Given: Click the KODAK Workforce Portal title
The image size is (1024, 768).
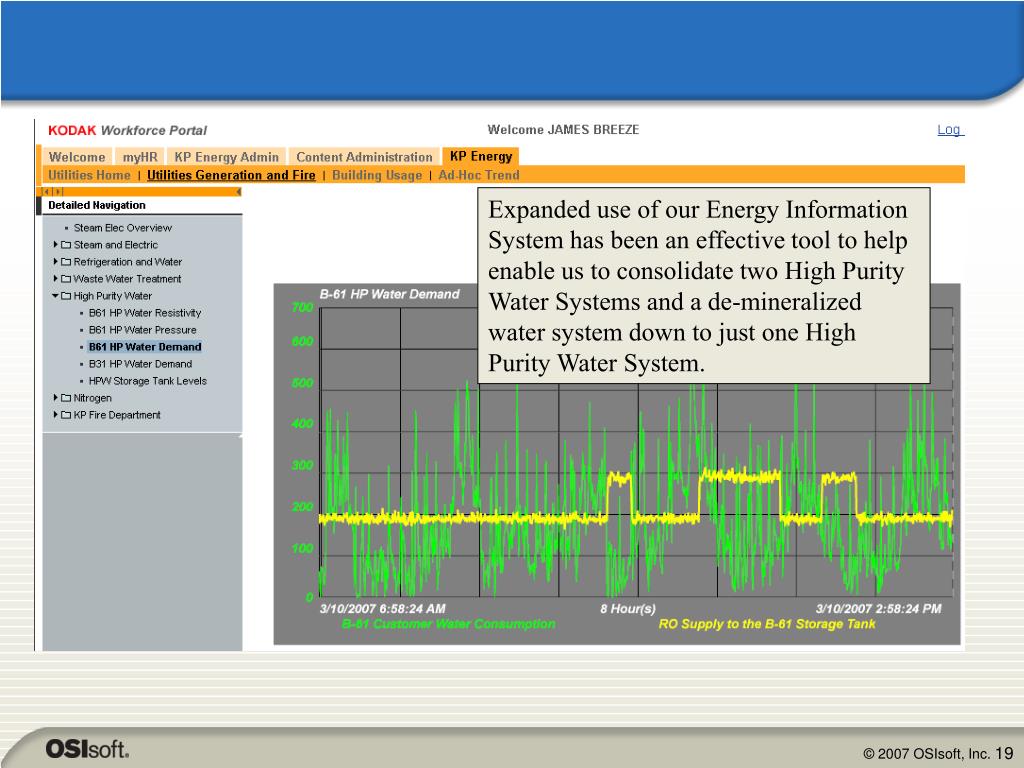Looking at the screenshot, I should click(127, 130).
